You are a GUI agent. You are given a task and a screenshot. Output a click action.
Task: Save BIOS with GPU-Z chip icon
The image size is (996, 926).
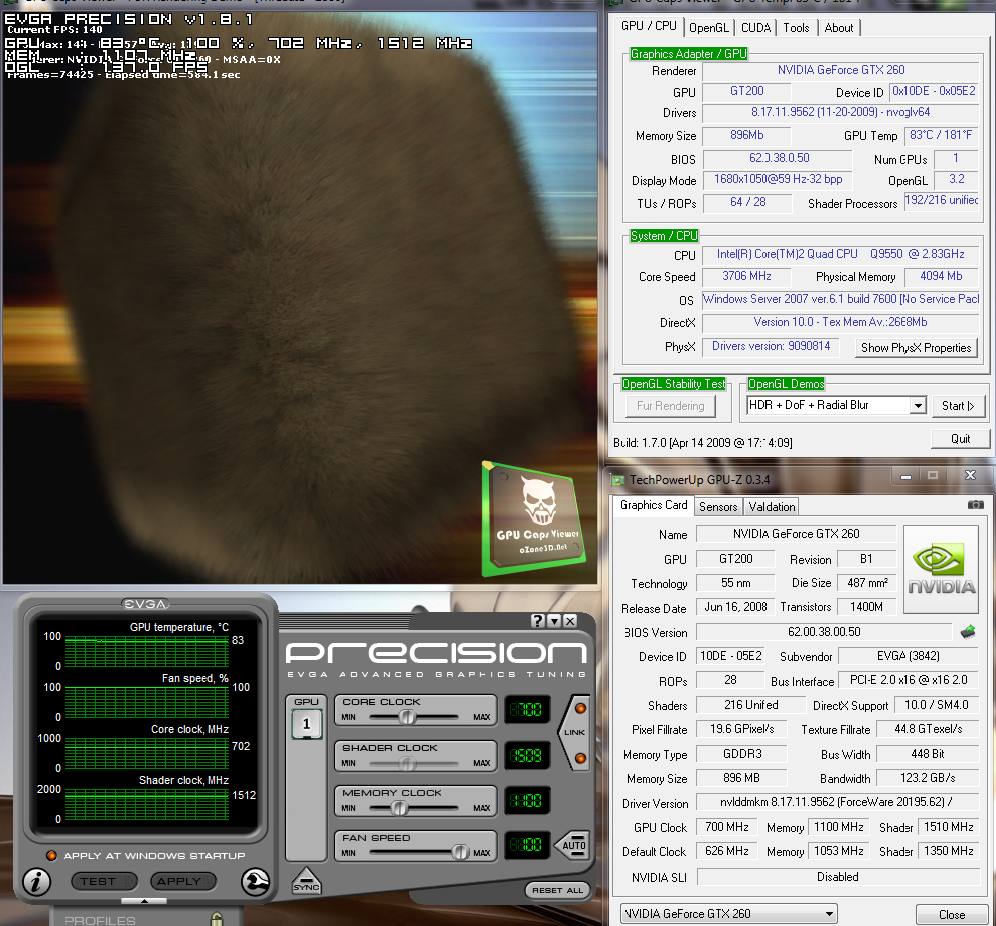[x=968, y=631]
